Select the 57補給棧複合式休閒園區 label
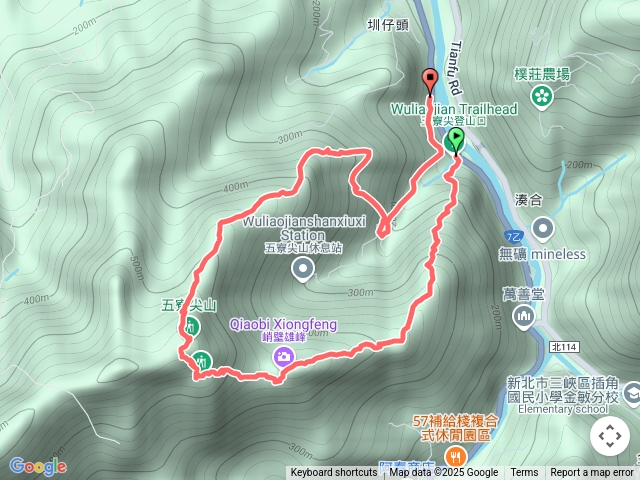The image size is (640, 480). point(455,428)
